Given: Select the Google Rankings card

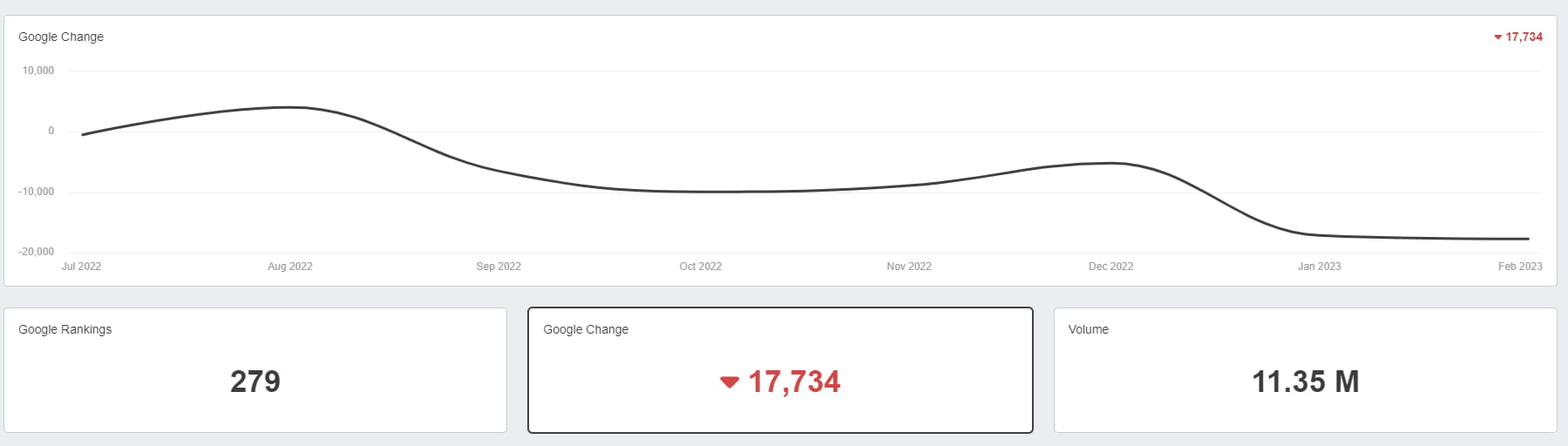Looking at the screenshot, I should (255, 370).
